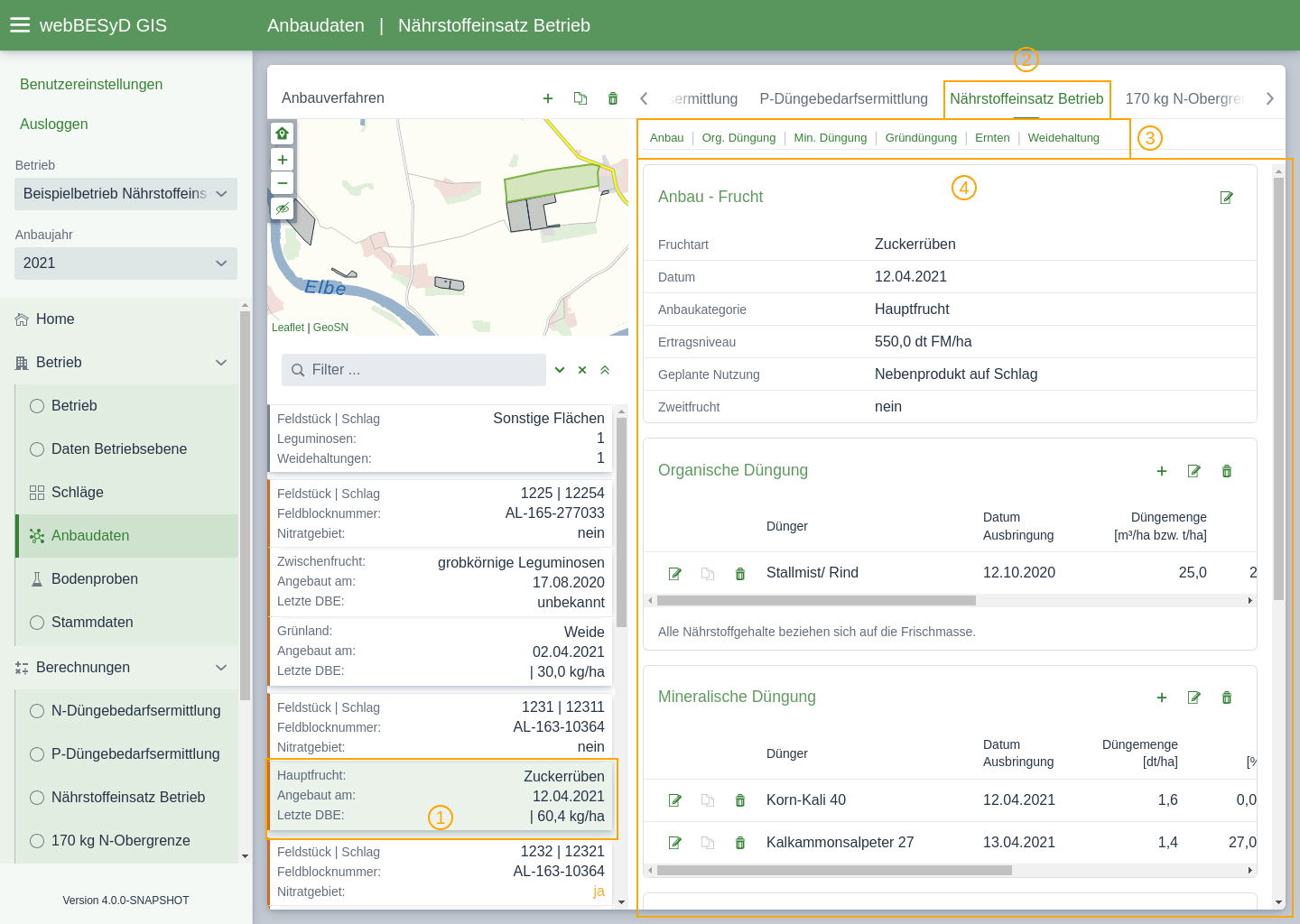The width and height of the screenshot is (1300, 924).
Task: Expand all list entries chevron
Action: 560,370
